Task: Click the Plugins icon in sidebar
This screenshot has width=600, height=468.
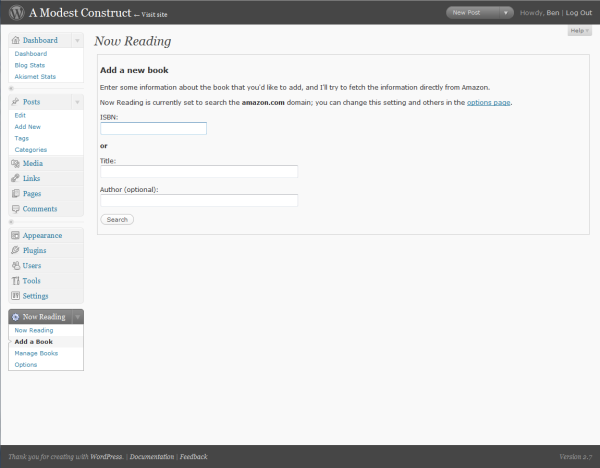Action: pos(16,250)
